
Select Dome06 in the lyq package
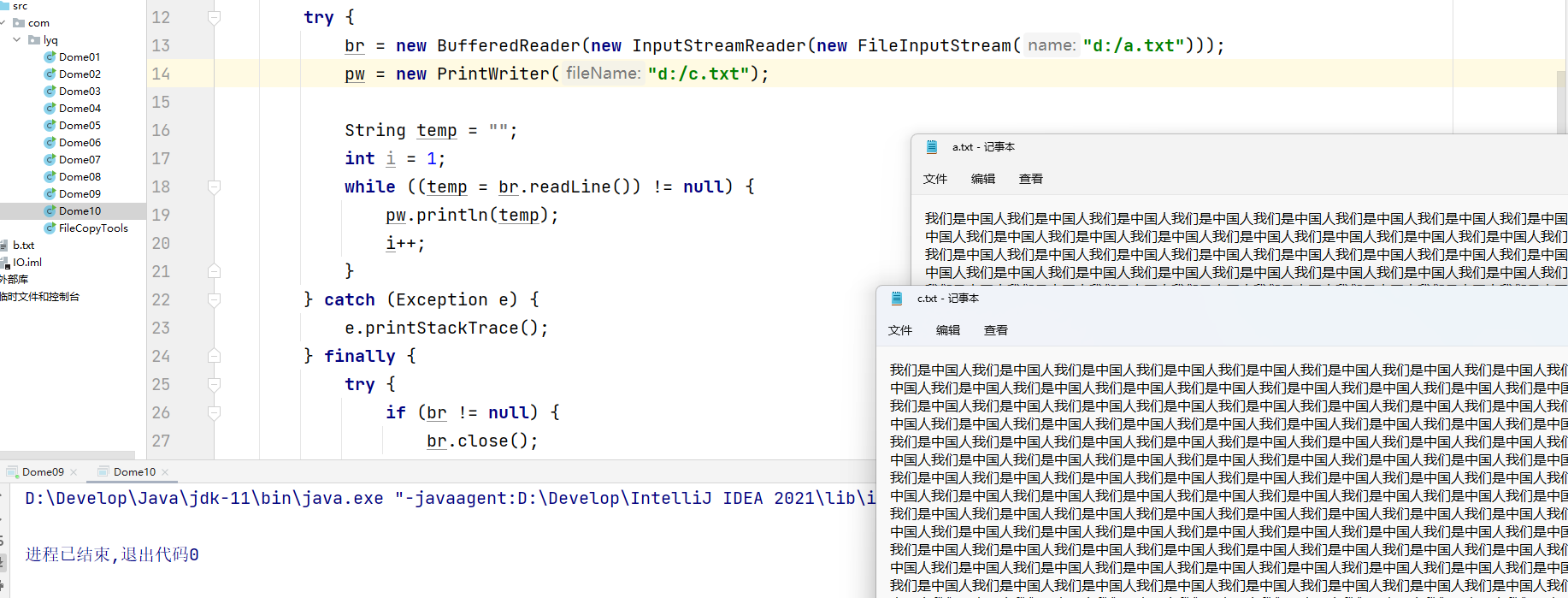click(x=80, y=143)
